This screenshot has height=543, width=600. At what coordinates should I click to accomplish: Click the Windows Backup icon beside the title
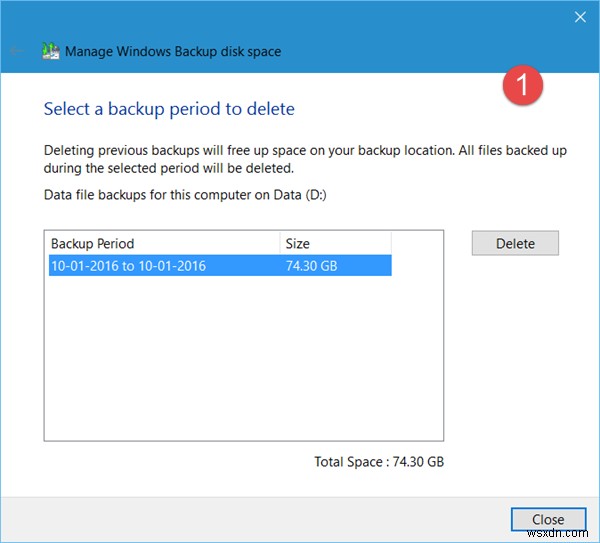click(51, 51)
